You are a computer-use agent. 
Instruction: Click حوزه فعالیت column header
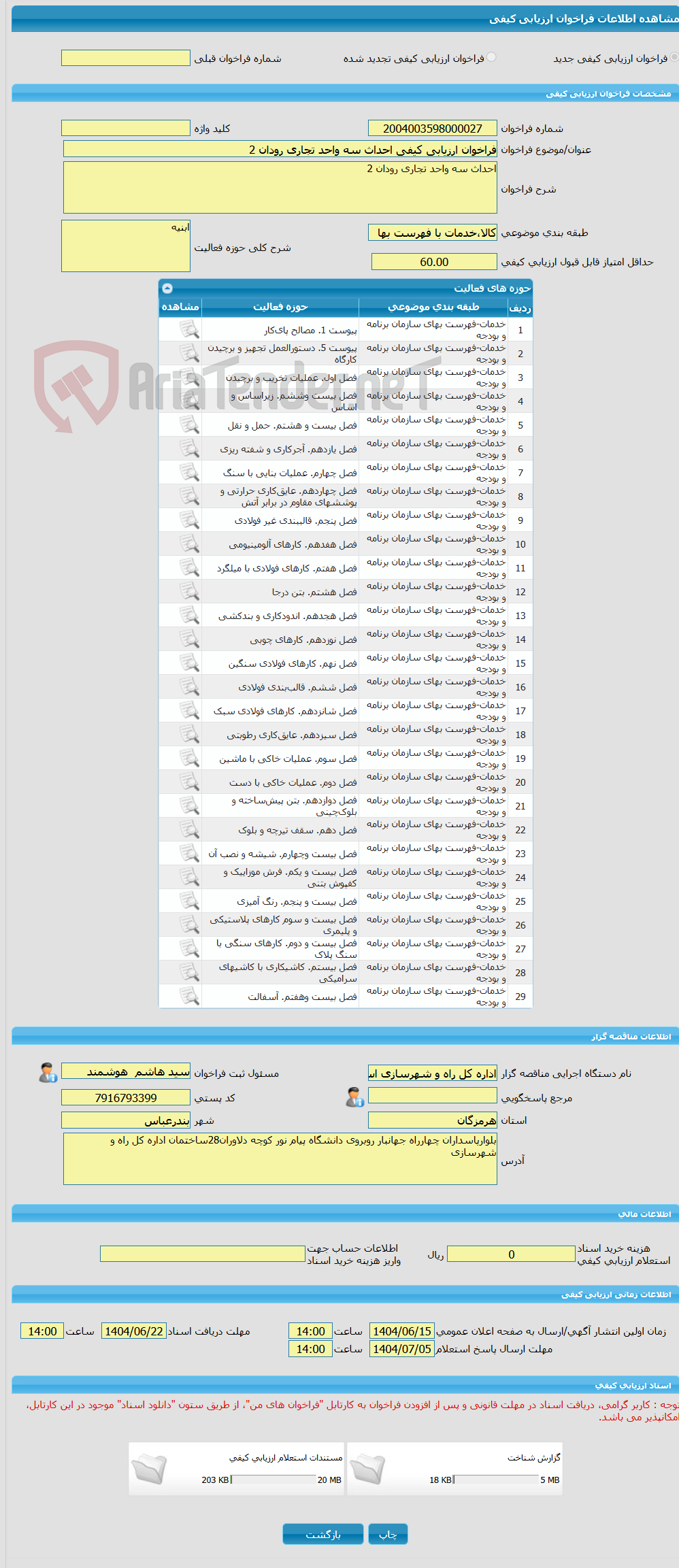point(280,307)
